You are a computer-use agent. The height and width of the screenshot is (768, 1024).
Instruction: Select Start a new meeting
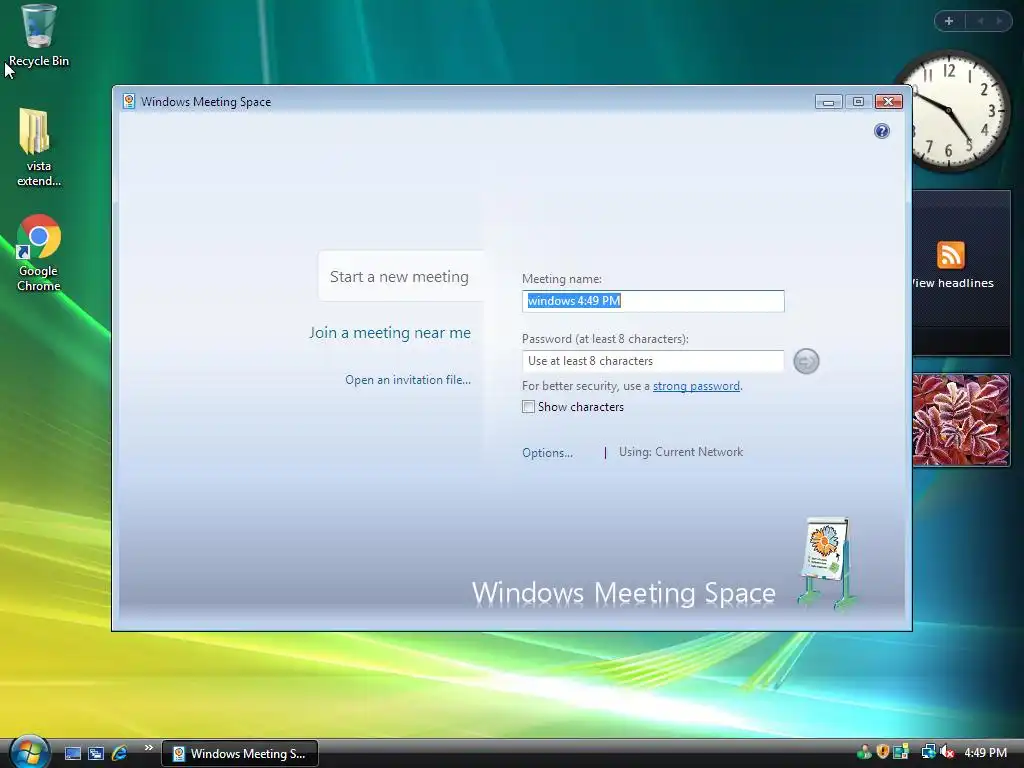click(399, 276)
